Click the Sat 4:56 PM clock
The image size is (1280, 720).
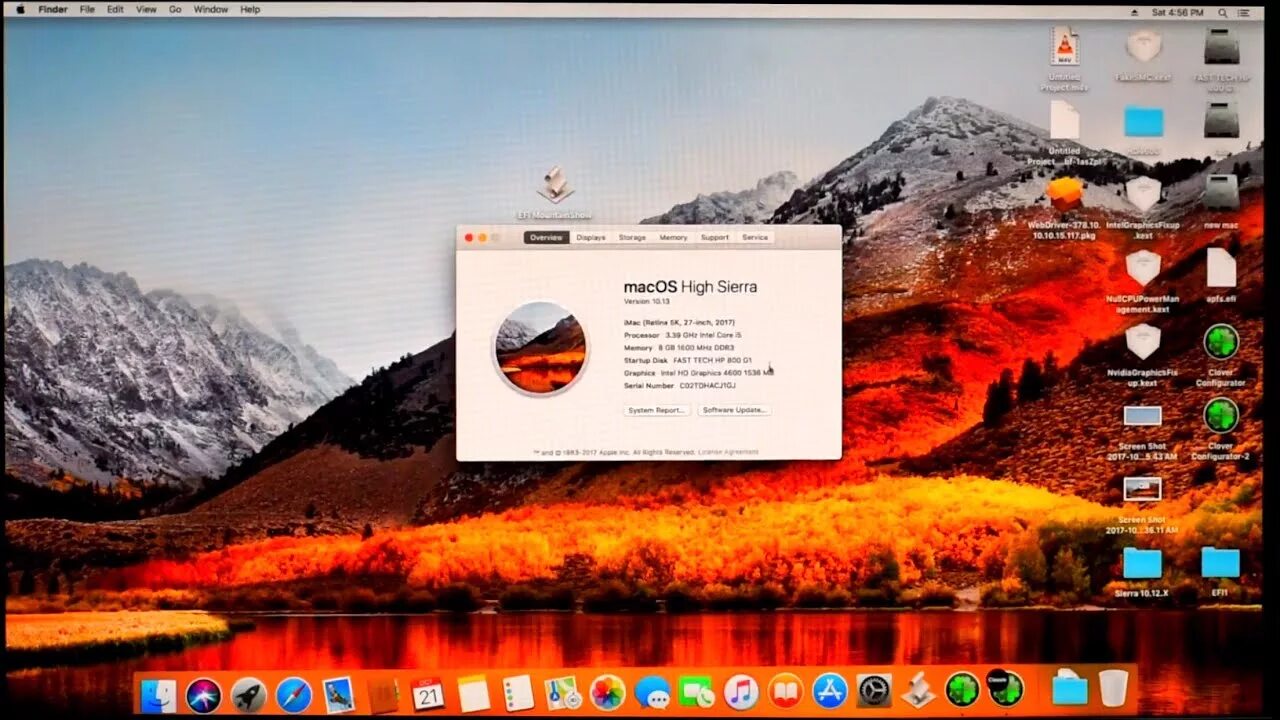tap(1177, 12)
